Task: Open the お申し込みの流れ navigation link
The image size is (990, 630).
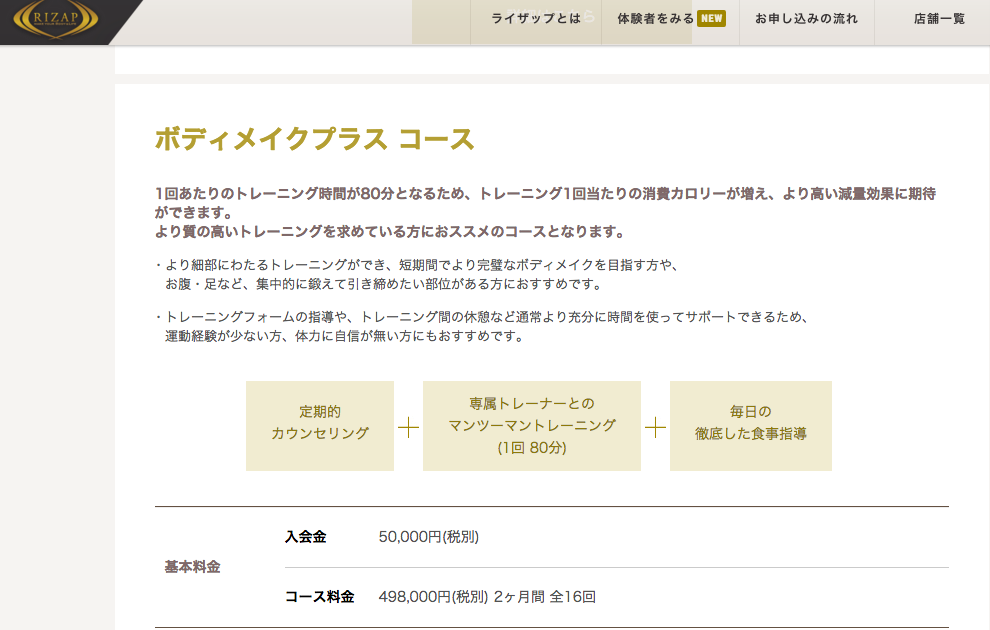Action: 806,19
